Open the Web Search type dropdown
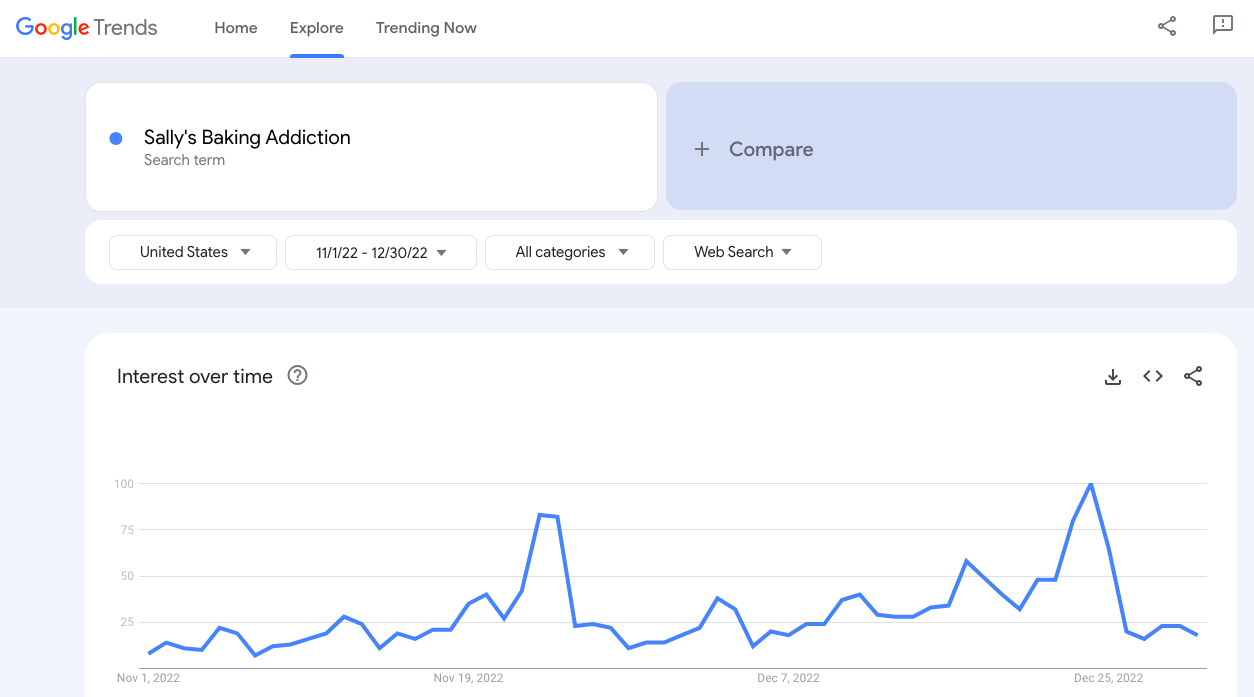The image size is (1254, 697). (x=742, y=253)
